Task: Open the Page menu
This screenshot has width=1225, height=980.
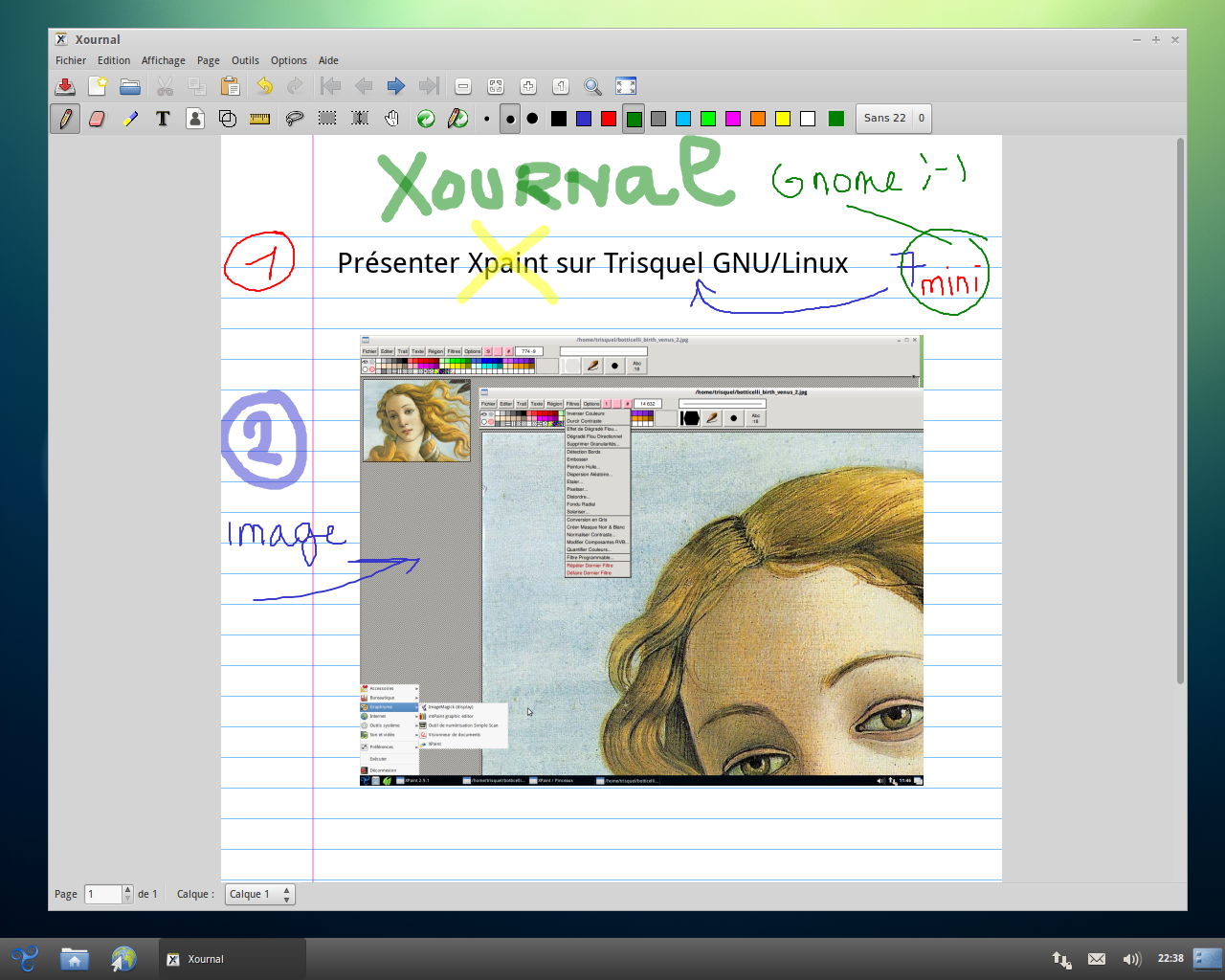Action: pos(209,60)
